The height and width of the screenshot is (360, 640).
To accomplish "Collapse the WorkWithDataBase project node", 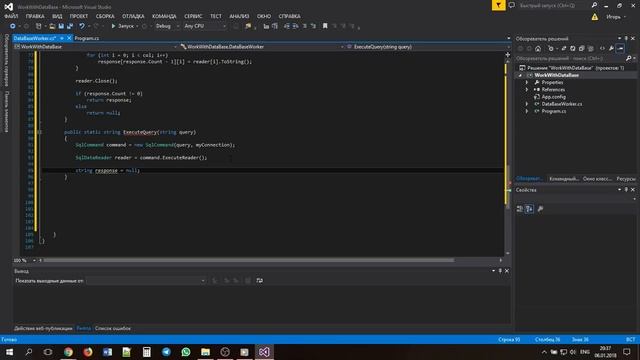I will (x=520, y=76).
